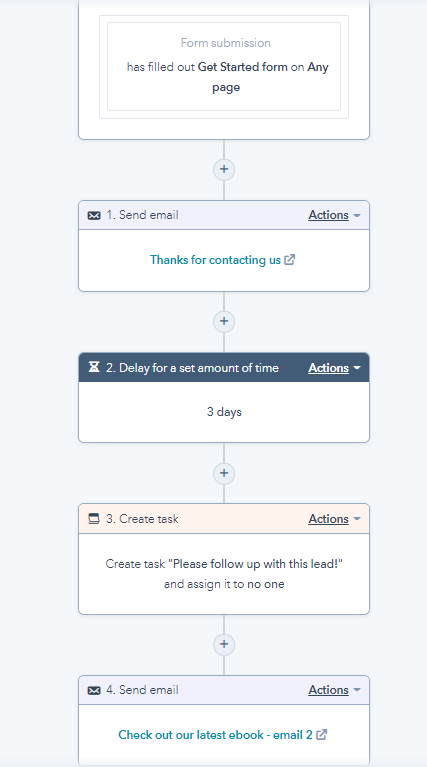
Task: Select the Form submission trigger box
Action: (x=224, y=67)
